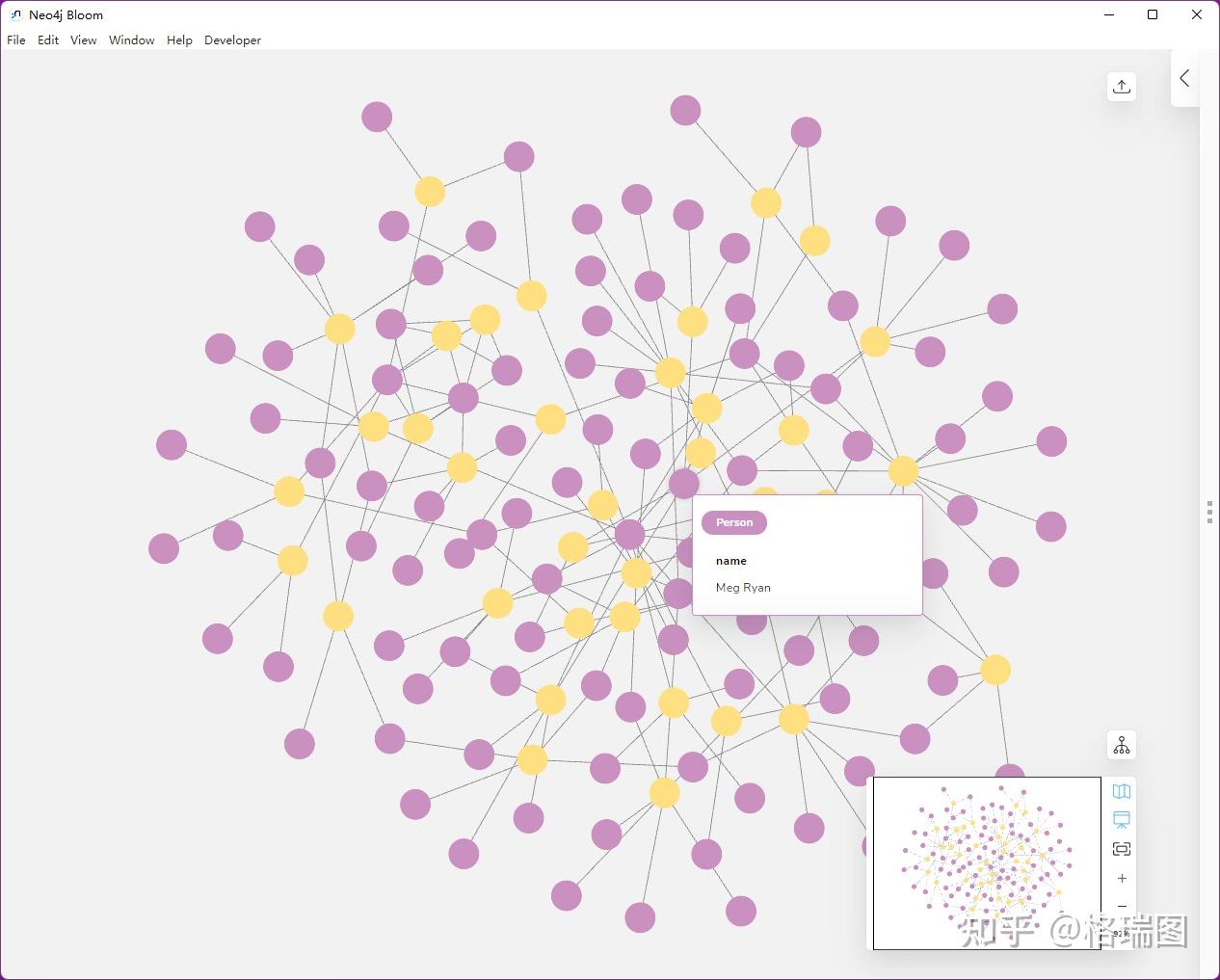Screen dimensions: 1220x980
Task: Click the panel handle dots on right edge
Action: click(1209, 513)
